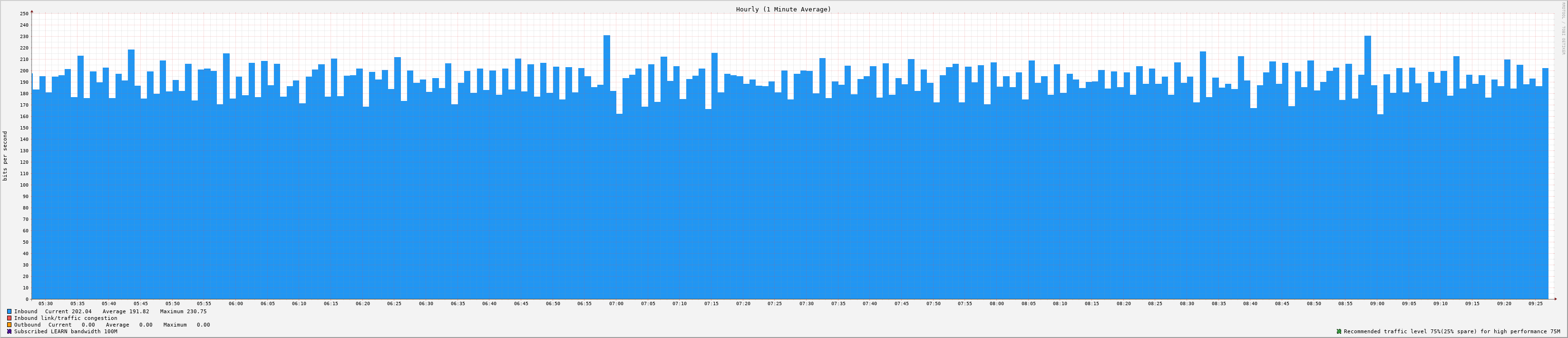This screenshot has width=1568, height=338.
Task: Click the 07:00 label on time axis
Action: pos(616,303)
